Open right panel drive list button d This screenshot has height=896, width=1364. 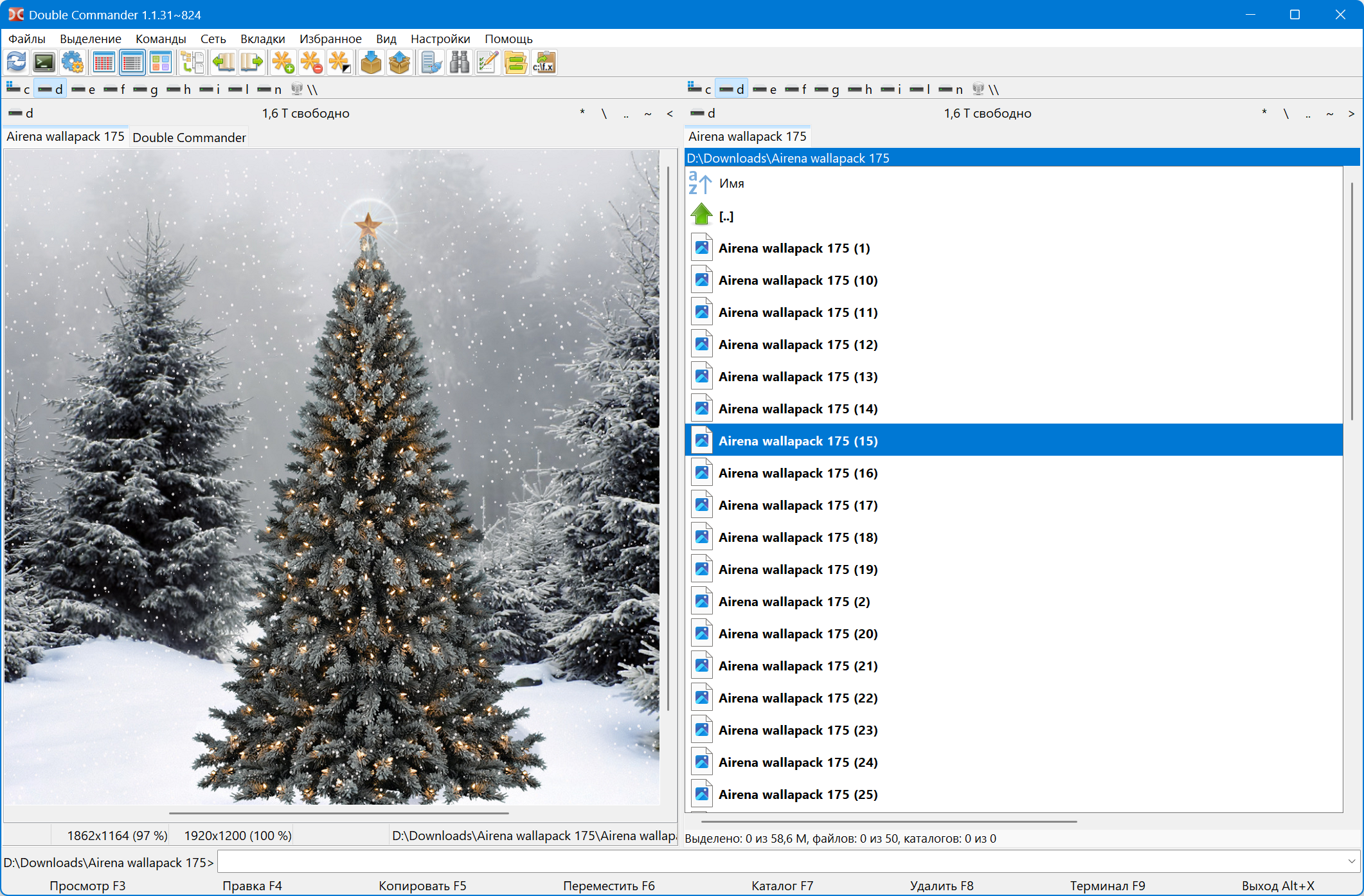pyautogui.click(x=703, y=113)
